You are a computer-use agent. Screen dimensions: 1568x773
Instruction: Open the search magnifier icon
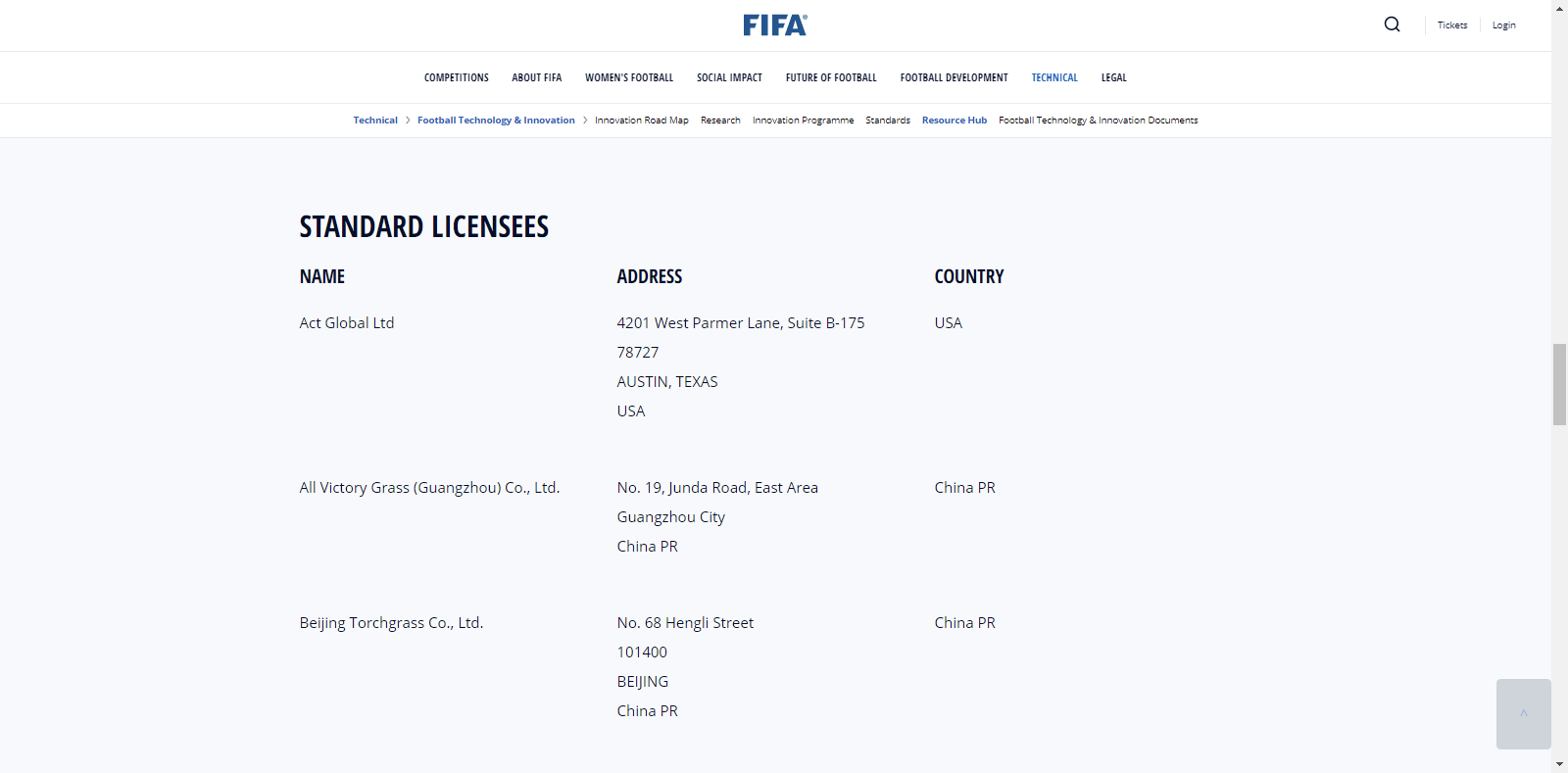click(1392, 24)
